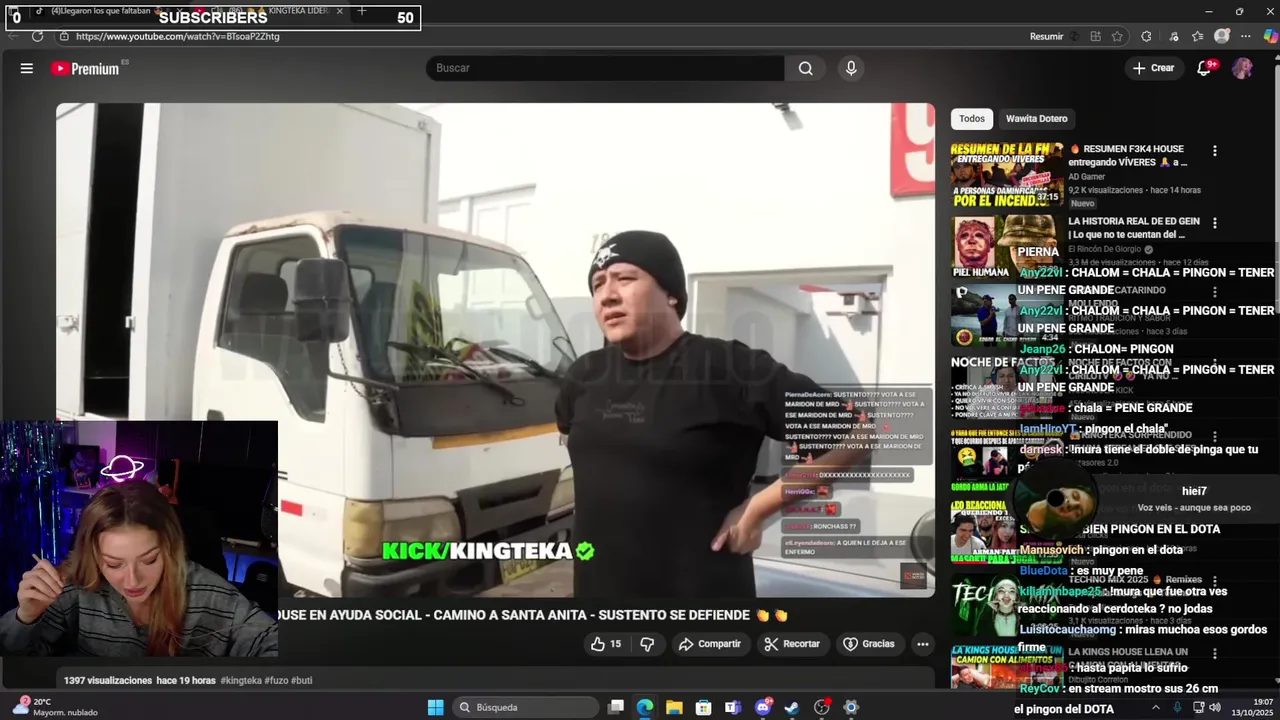Open a new browser tab
1280x720 pixels.
click(362, 11)
